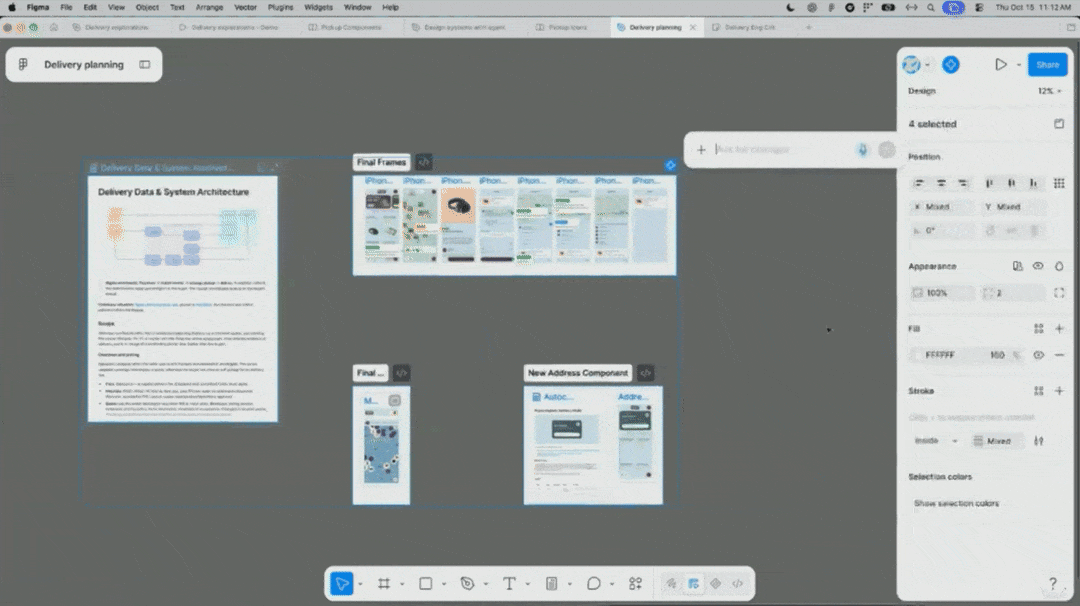The height and width of the screenshot is (606, 1080).
Task: Open the Arrange menu
Action: click(209, 8)
